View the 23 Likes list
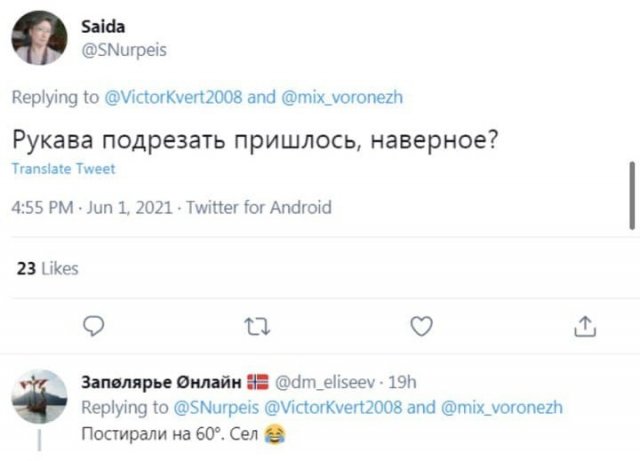640x461 pixels. point(48,268)
